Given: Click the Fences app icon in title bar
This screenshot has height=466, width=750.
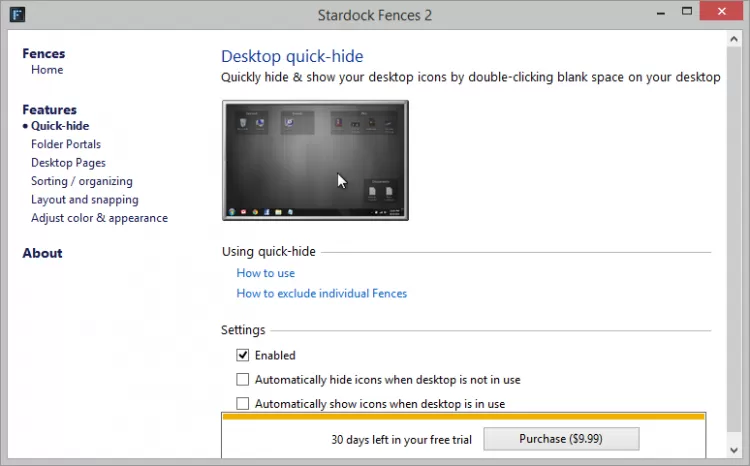Looking at the screenshot, I should 16,15.
